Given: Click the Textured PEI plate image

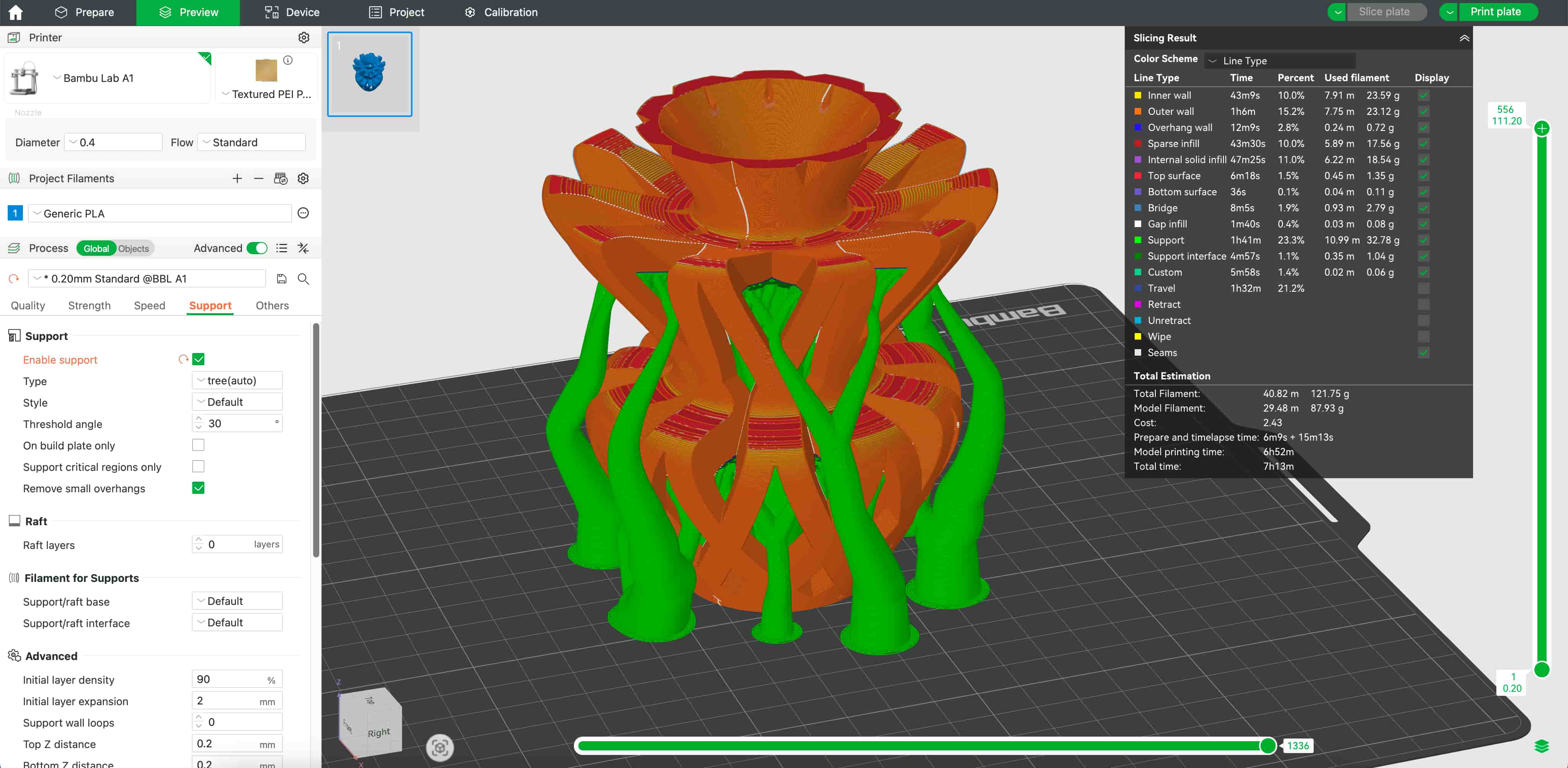Looking at the screenshot, I should [x=266, y=70].
